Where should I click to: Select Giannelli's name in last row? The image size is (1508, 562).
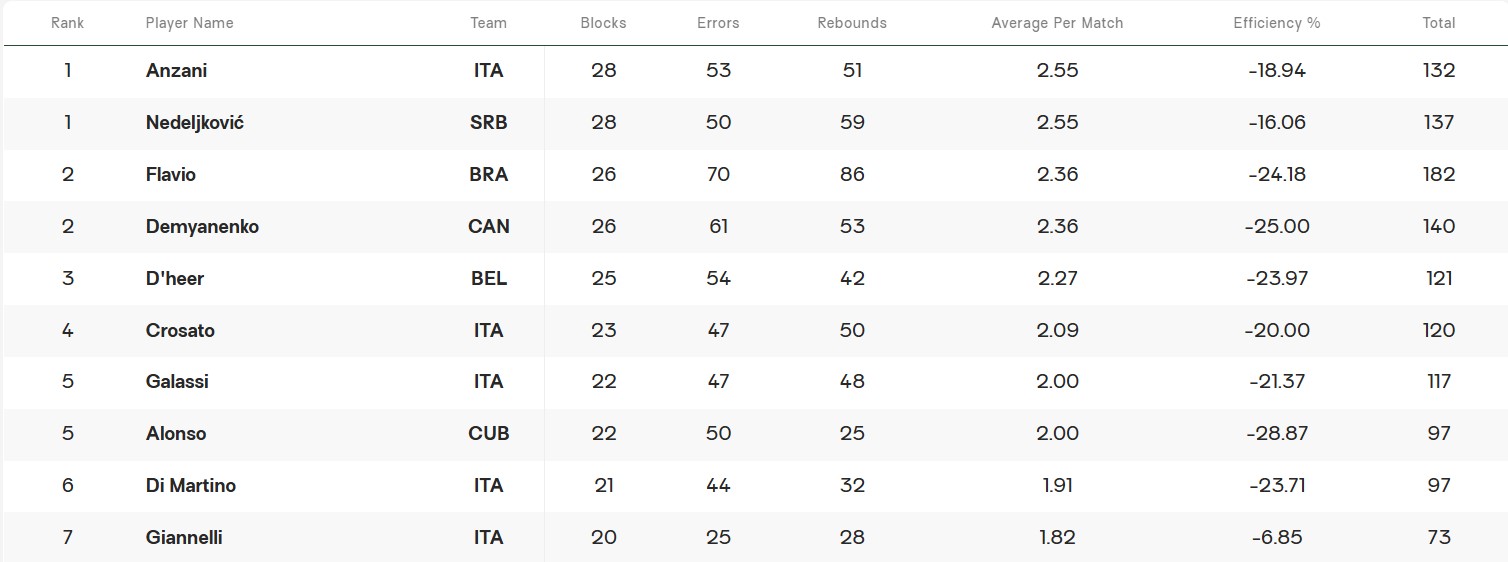[184, 538]
